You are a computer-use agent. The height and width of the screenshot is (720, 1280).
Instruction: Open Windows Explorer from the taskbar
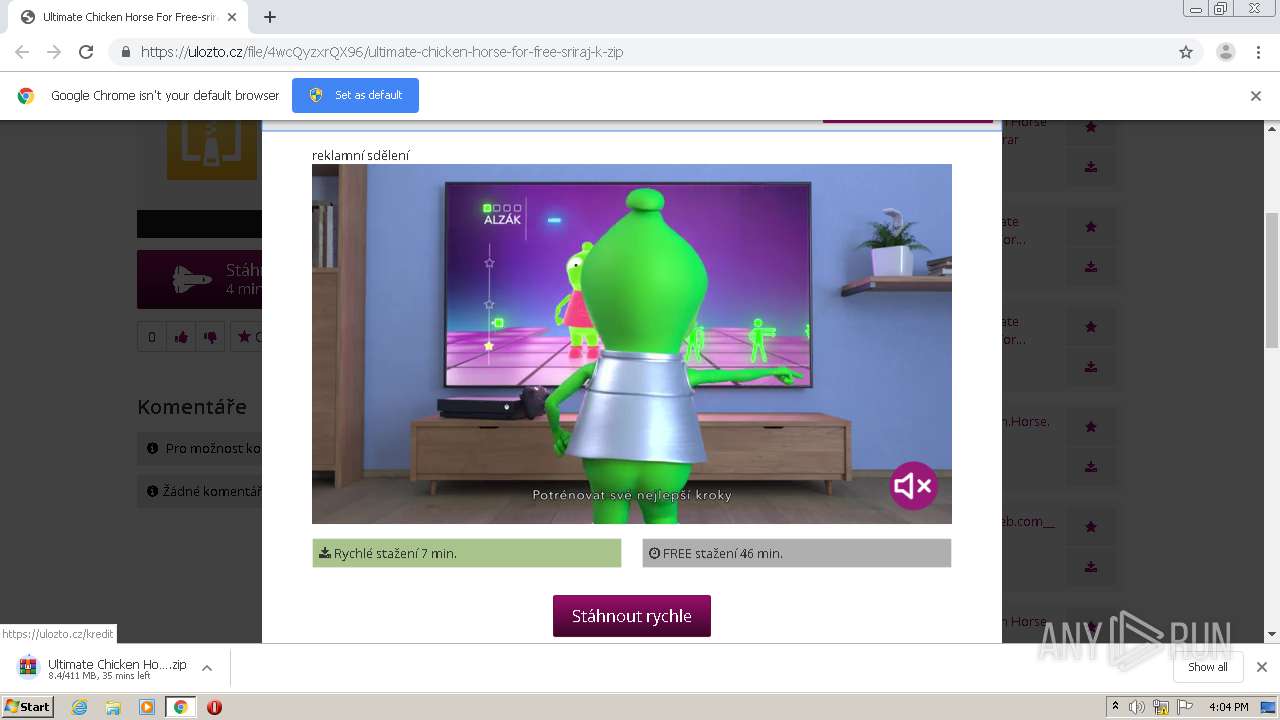click(x=113, y=707)
